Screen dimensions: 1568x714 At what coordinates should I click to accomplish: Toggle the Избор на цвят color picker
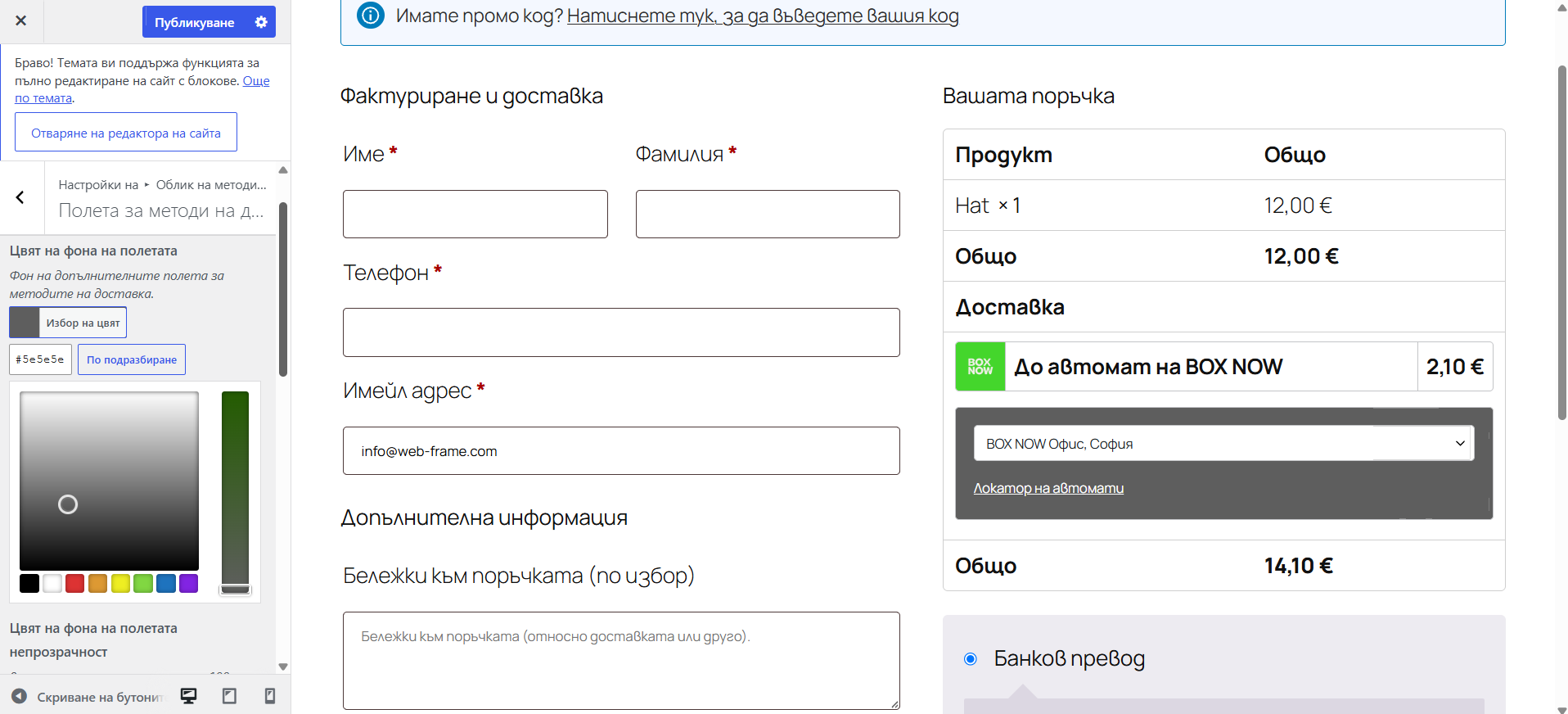coord(68,323)
